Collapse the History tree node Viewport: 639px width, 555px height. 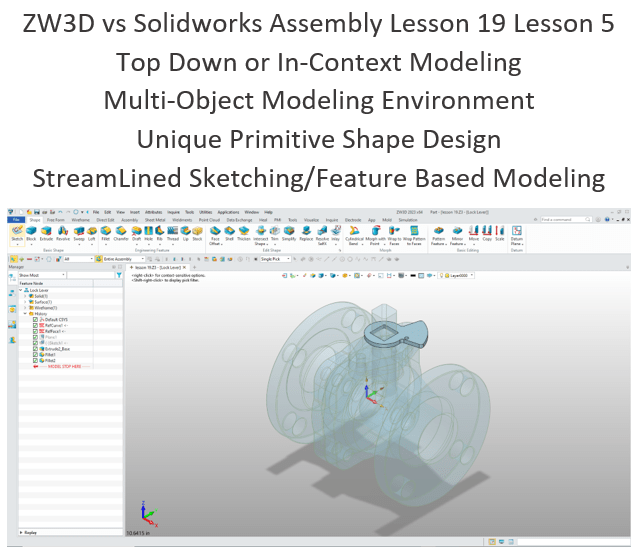coord(24,314)
